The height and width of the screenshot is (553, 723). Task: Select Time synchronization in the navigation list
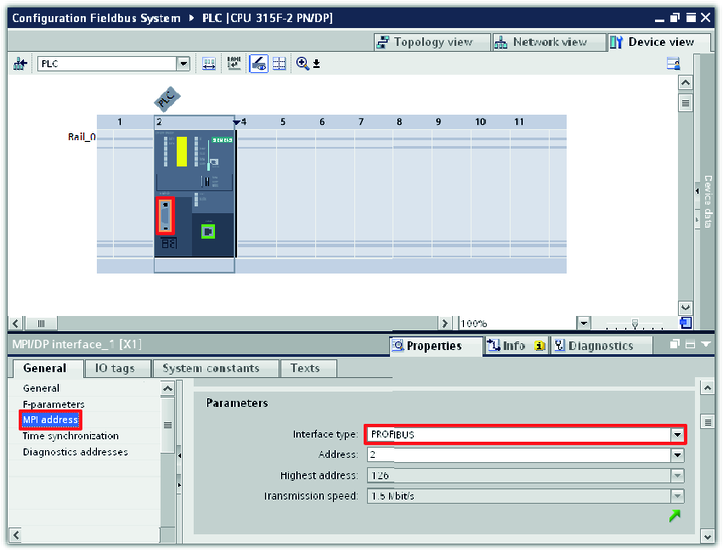tap(70, 436)
